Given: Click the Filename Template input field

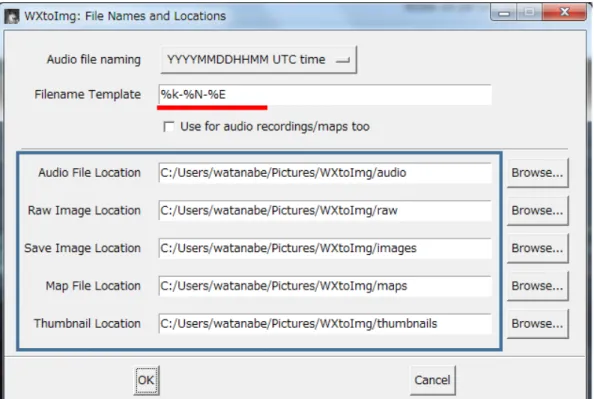Looking at the screenshot, I should 325,94.
